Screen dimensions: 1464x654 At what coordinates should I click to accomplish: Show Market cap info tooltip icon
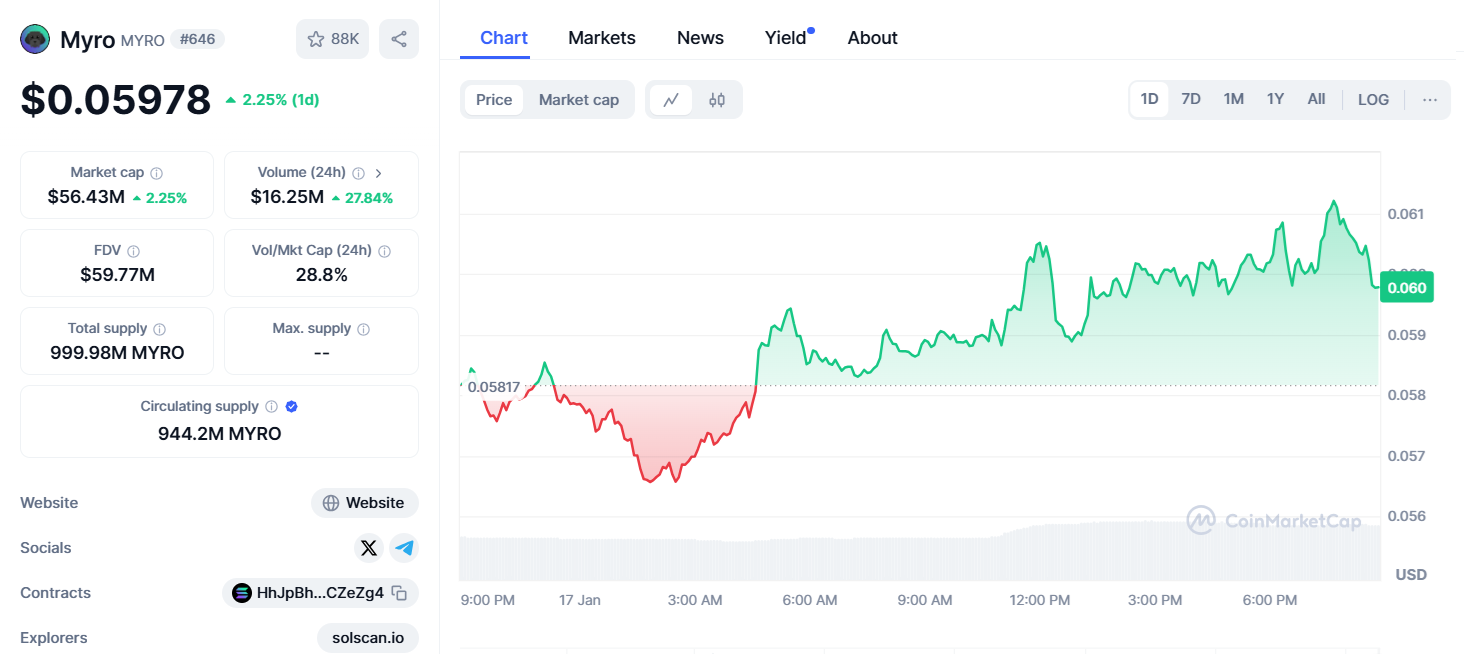(x=157, y=173)
